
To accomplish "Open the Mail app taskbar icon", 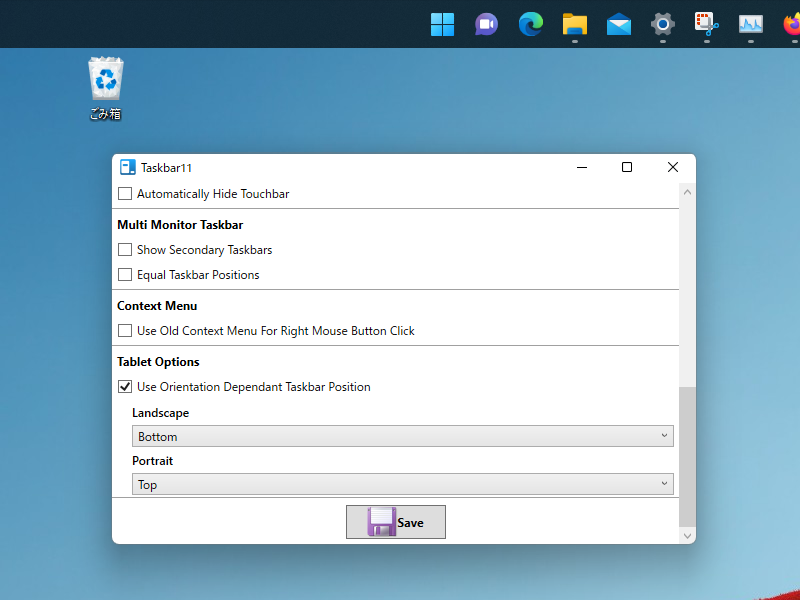I will tap(619, 25).
